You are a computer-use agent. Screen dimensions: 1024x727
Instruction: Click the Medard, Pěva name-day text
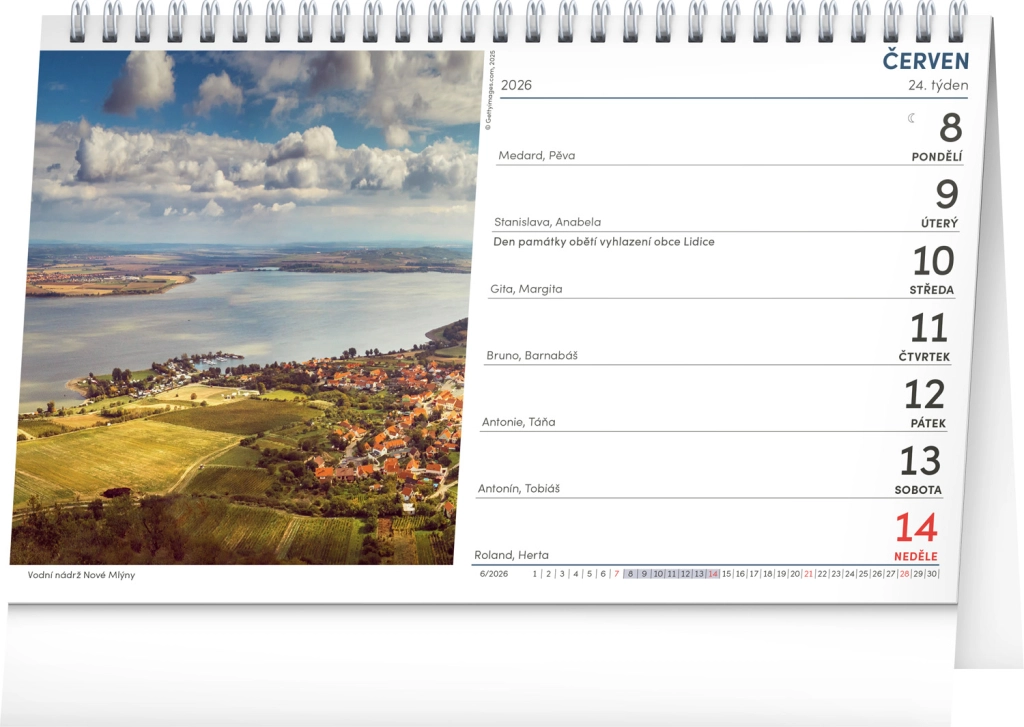tap(536, 155)
